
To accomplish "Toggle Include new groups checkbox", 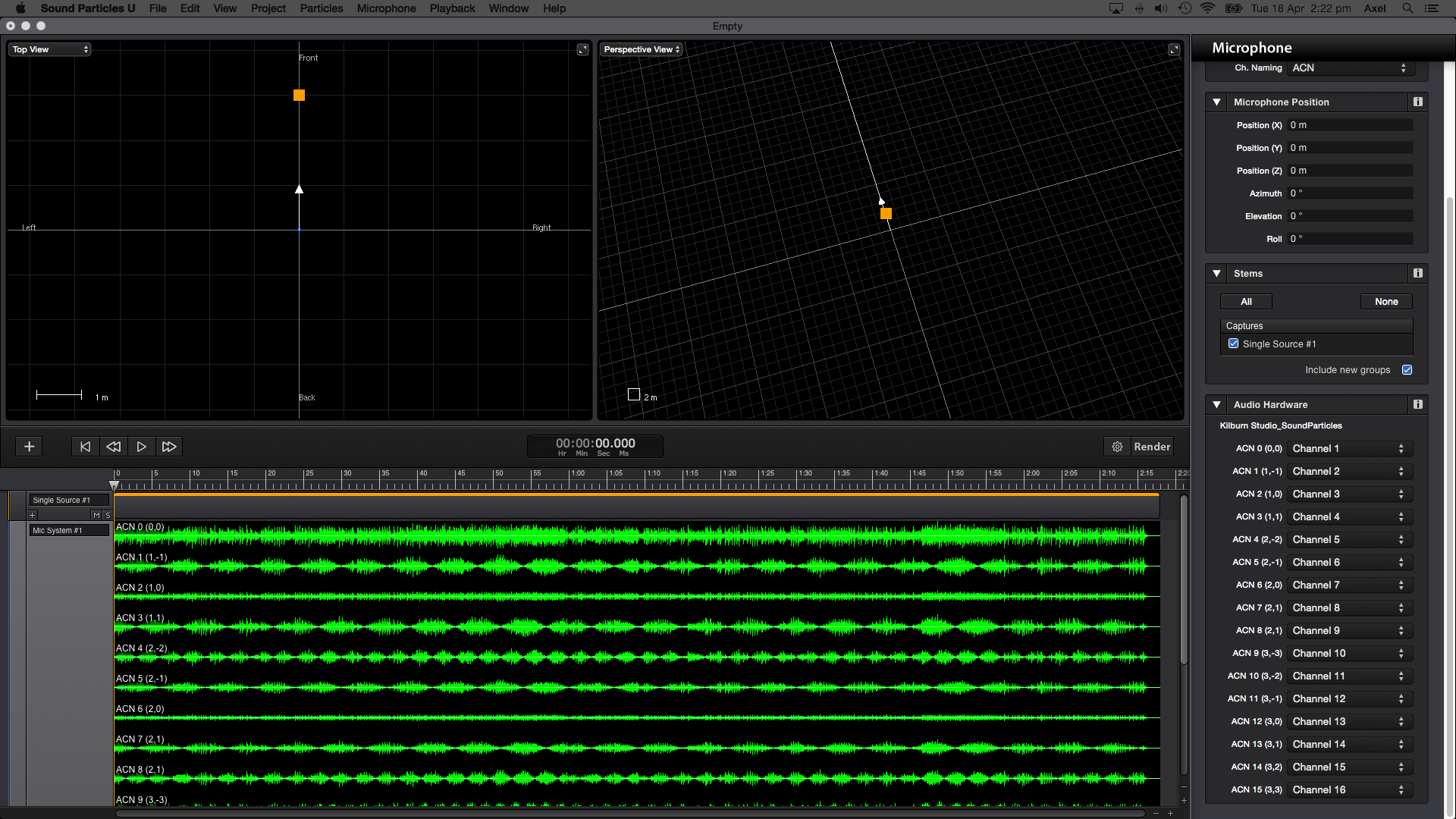I will [1407, 370].
